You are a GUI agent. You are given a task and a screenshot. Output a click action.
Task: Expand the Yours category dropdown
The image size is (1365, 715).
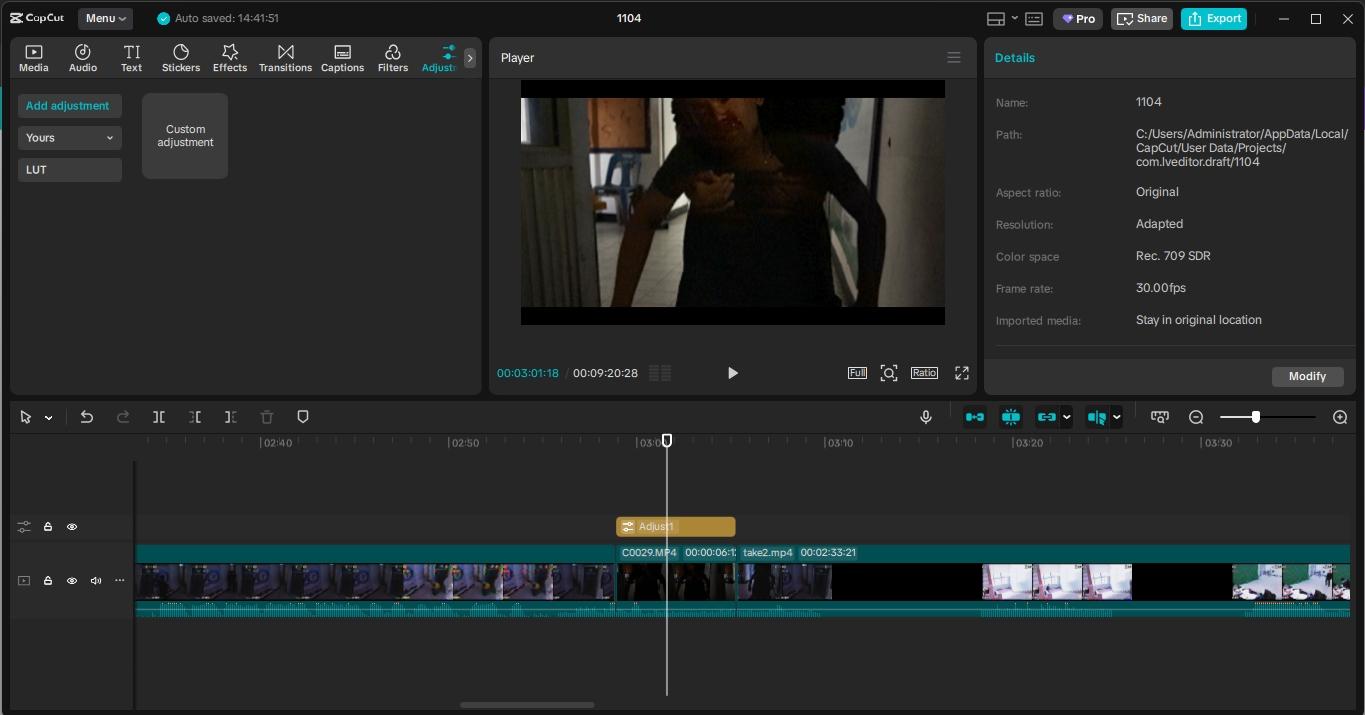click(x=70, y=138)
